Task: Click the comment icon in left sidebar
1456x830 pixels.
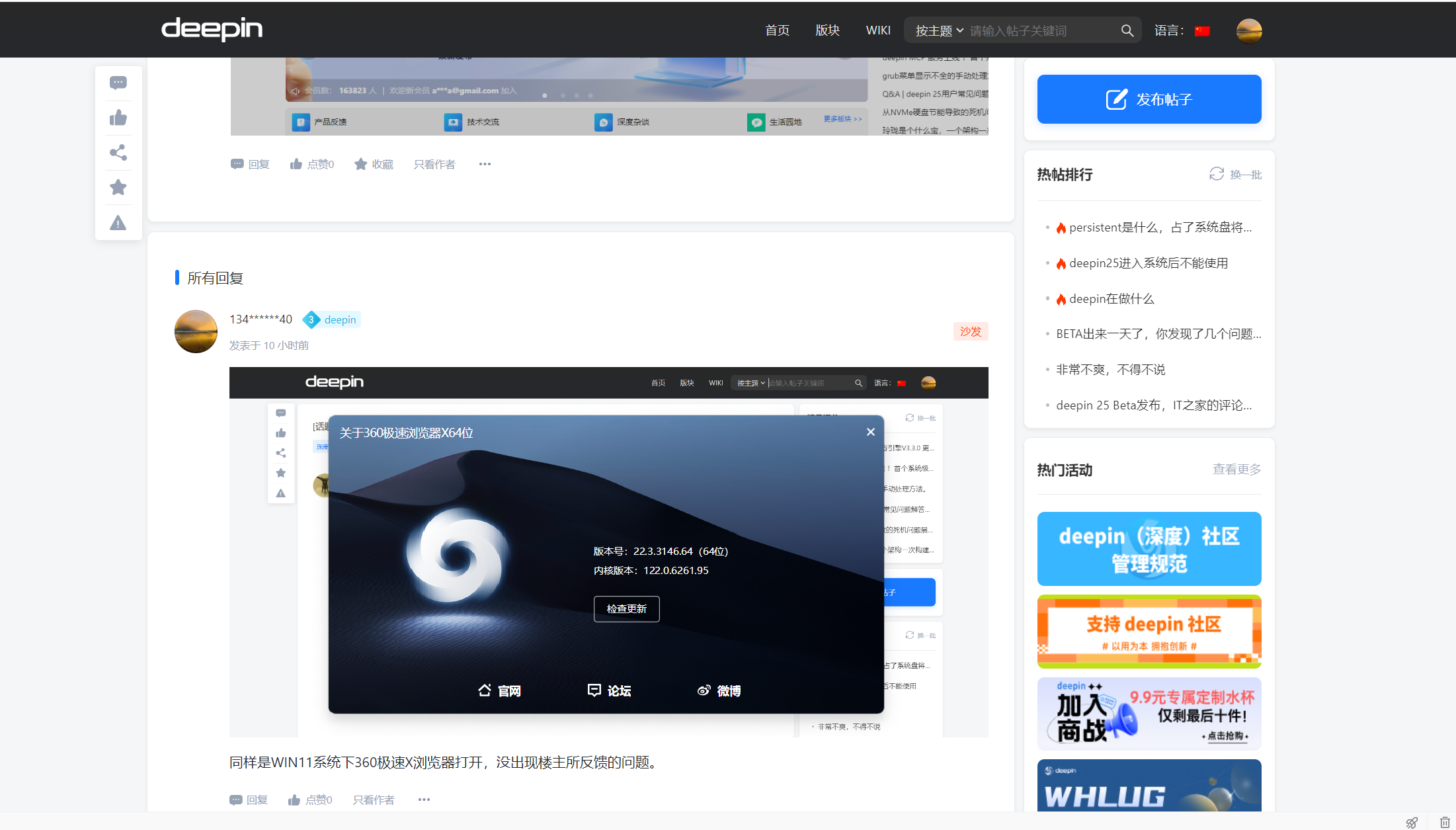Action: (118, 83)
